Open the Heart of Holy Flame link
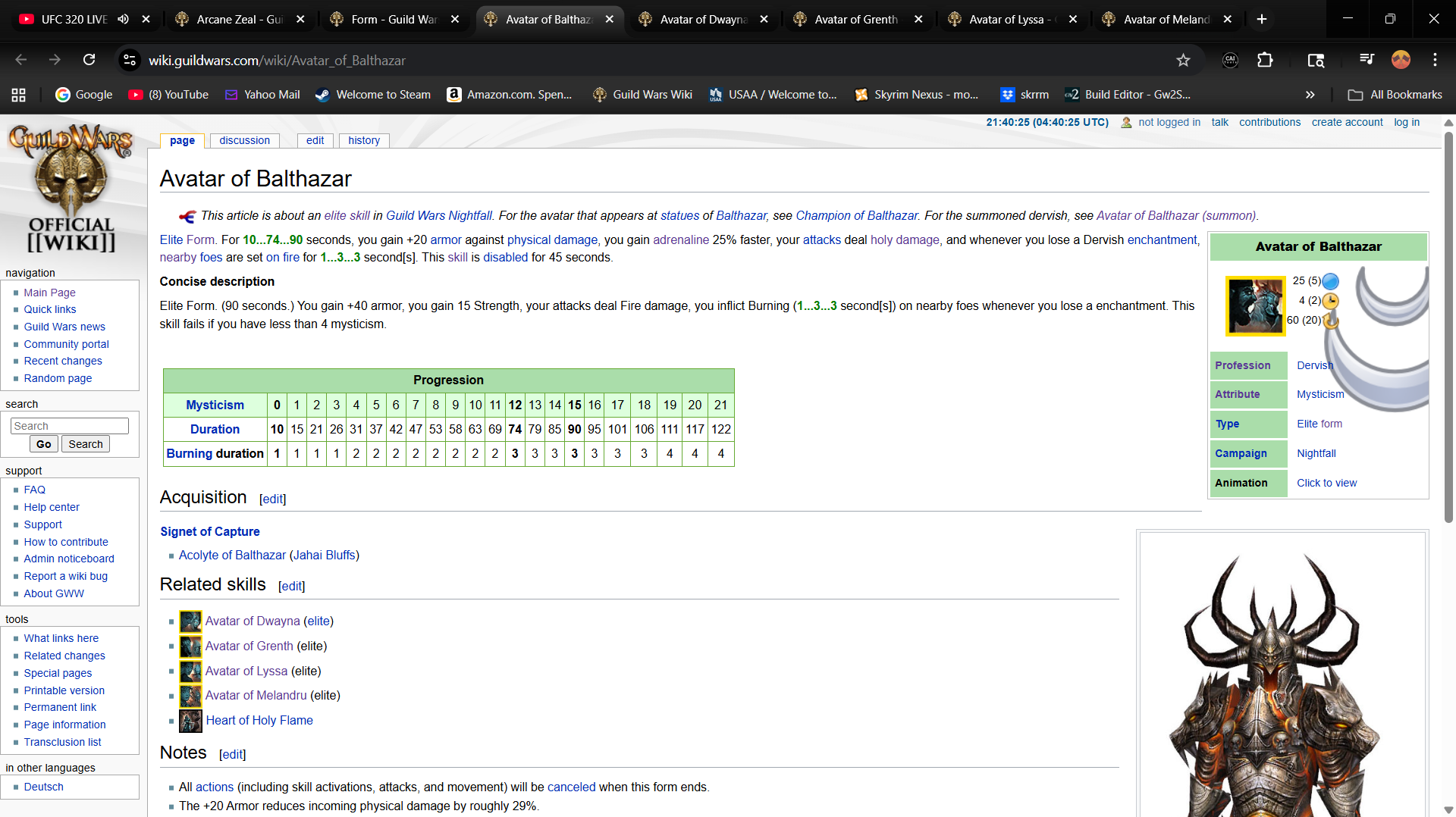1456x817 pixels. [x=259, y=720]
